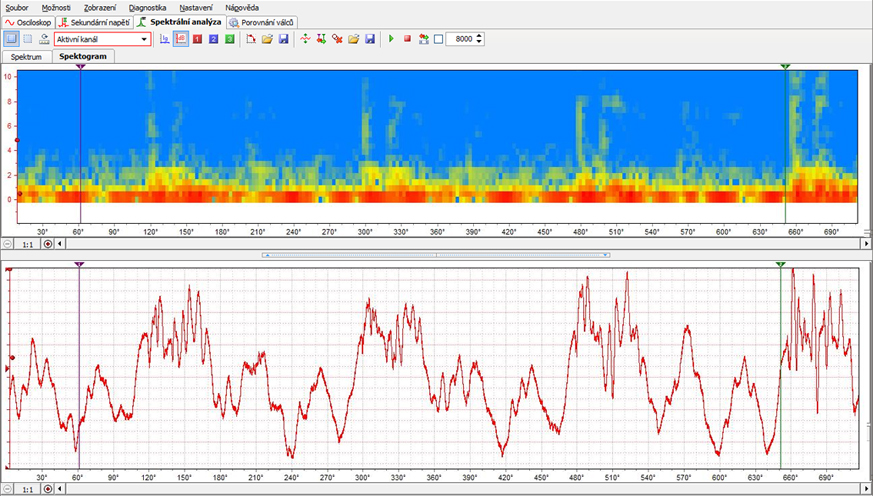Viewport: 873px width, 496px height.
Task: Click the 1:1 zoom button under waveform
Action: pyautogui.click(x=29, y=491)
